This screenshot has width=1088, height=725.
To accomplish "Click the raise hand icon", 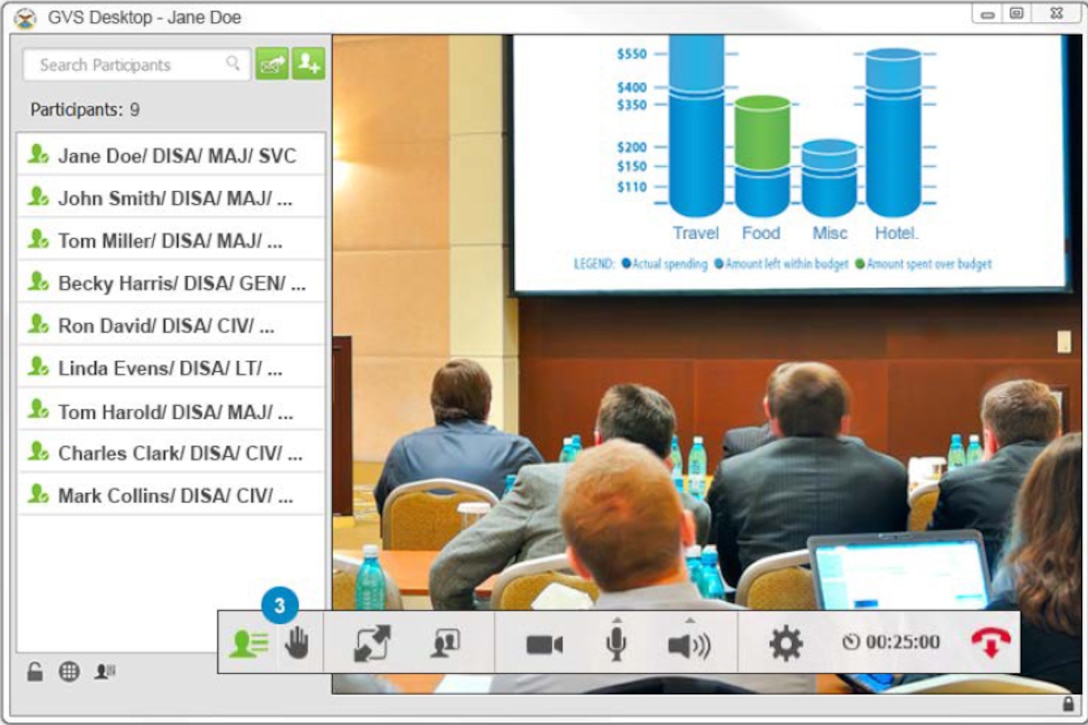I will coord(296,644).
